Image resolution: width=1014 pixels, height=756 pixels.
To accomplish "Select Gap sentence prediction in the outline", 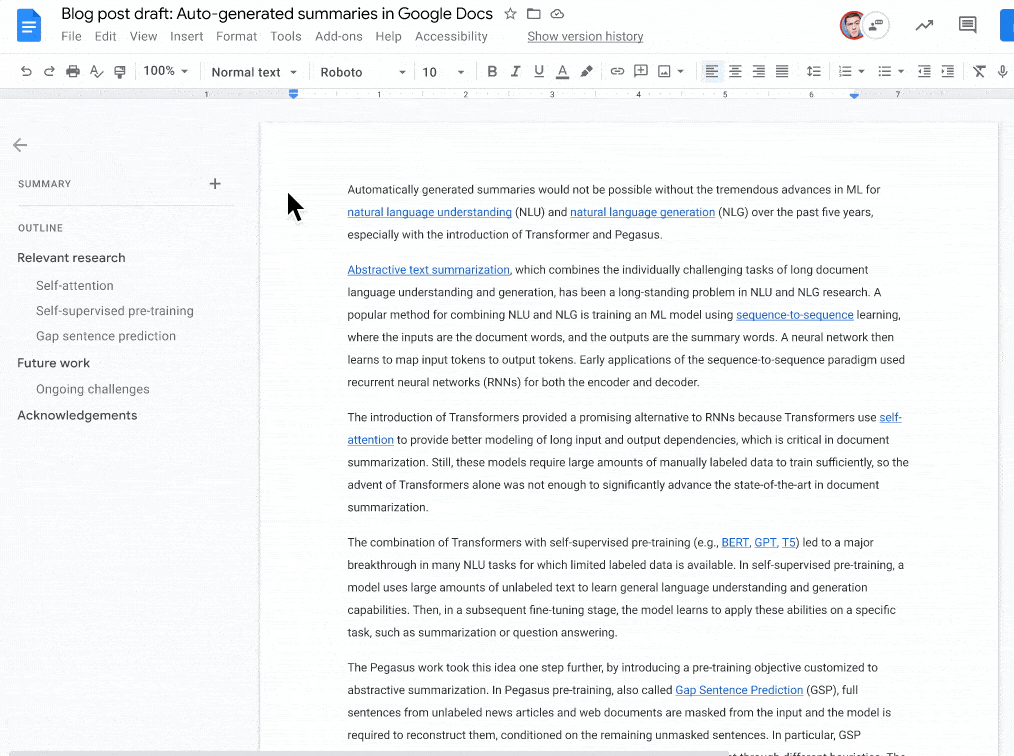I will [107, 337].
